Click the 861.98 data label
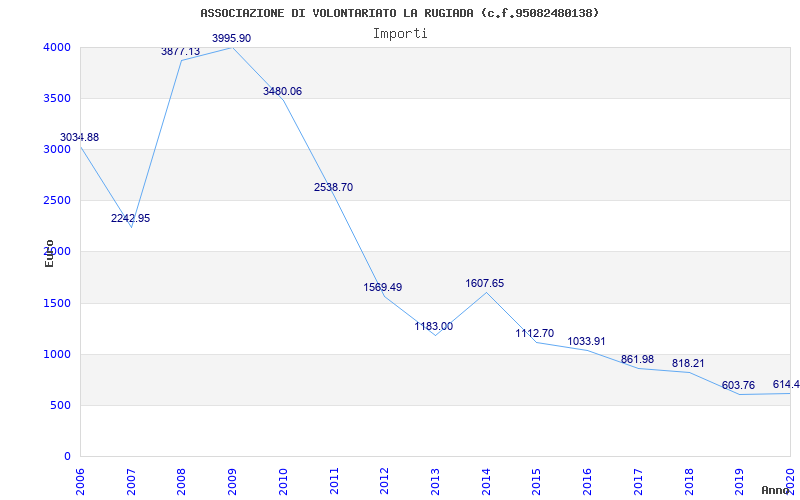Screen dimensions: 800x500 pos(637,359)
